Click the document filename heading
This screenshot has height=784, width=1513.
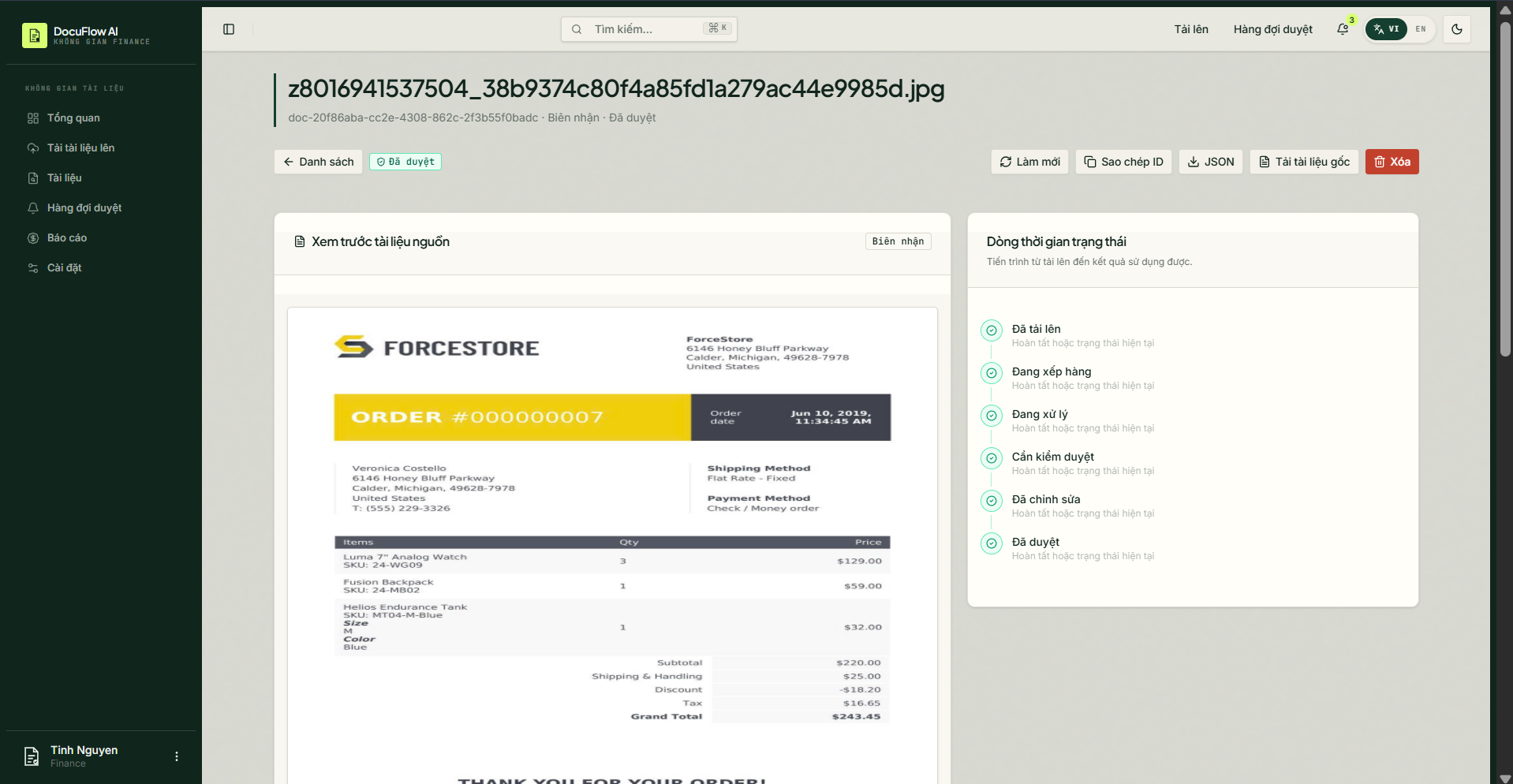[616, 88]
